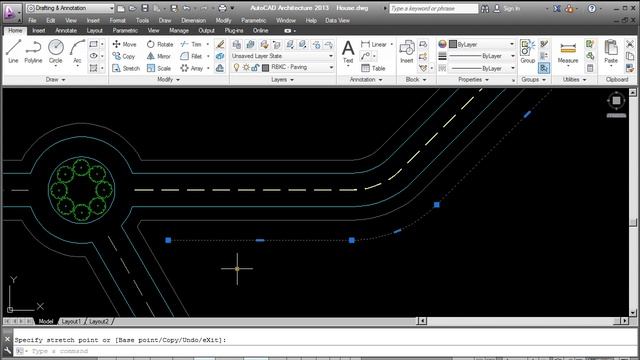Viewport: 640px width, 360px height.
Task: Click the Sign In button
Action: (507, 8)
